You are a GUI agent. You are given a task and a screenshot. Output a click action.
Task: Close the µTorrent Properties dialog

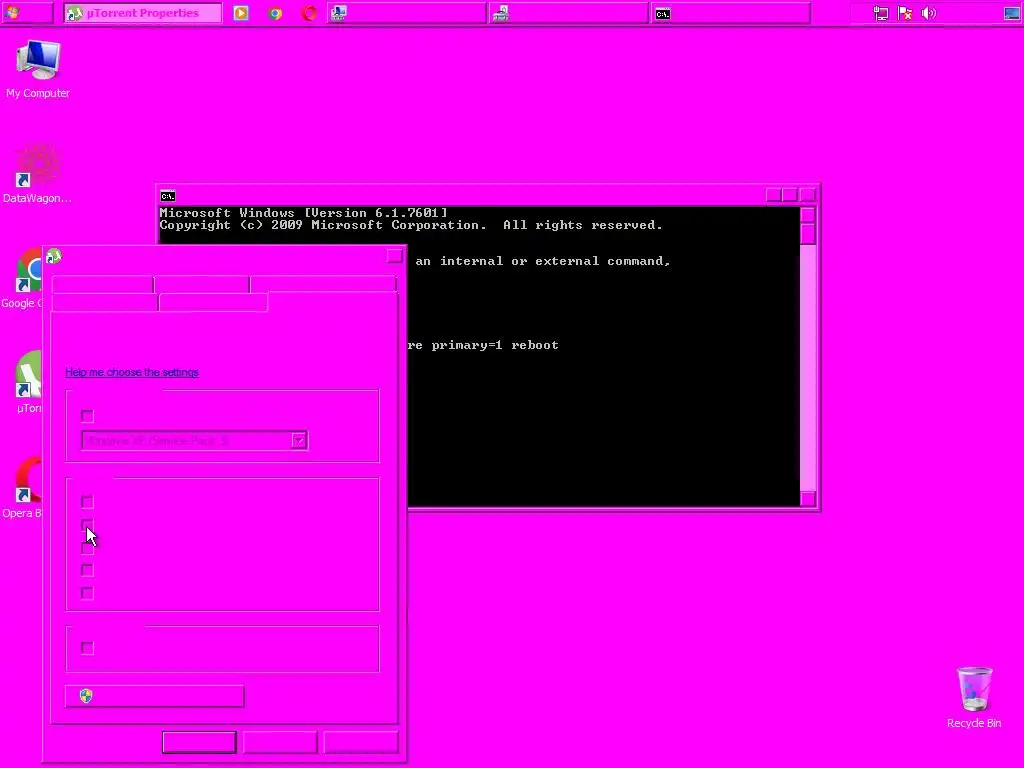point(394,256)
